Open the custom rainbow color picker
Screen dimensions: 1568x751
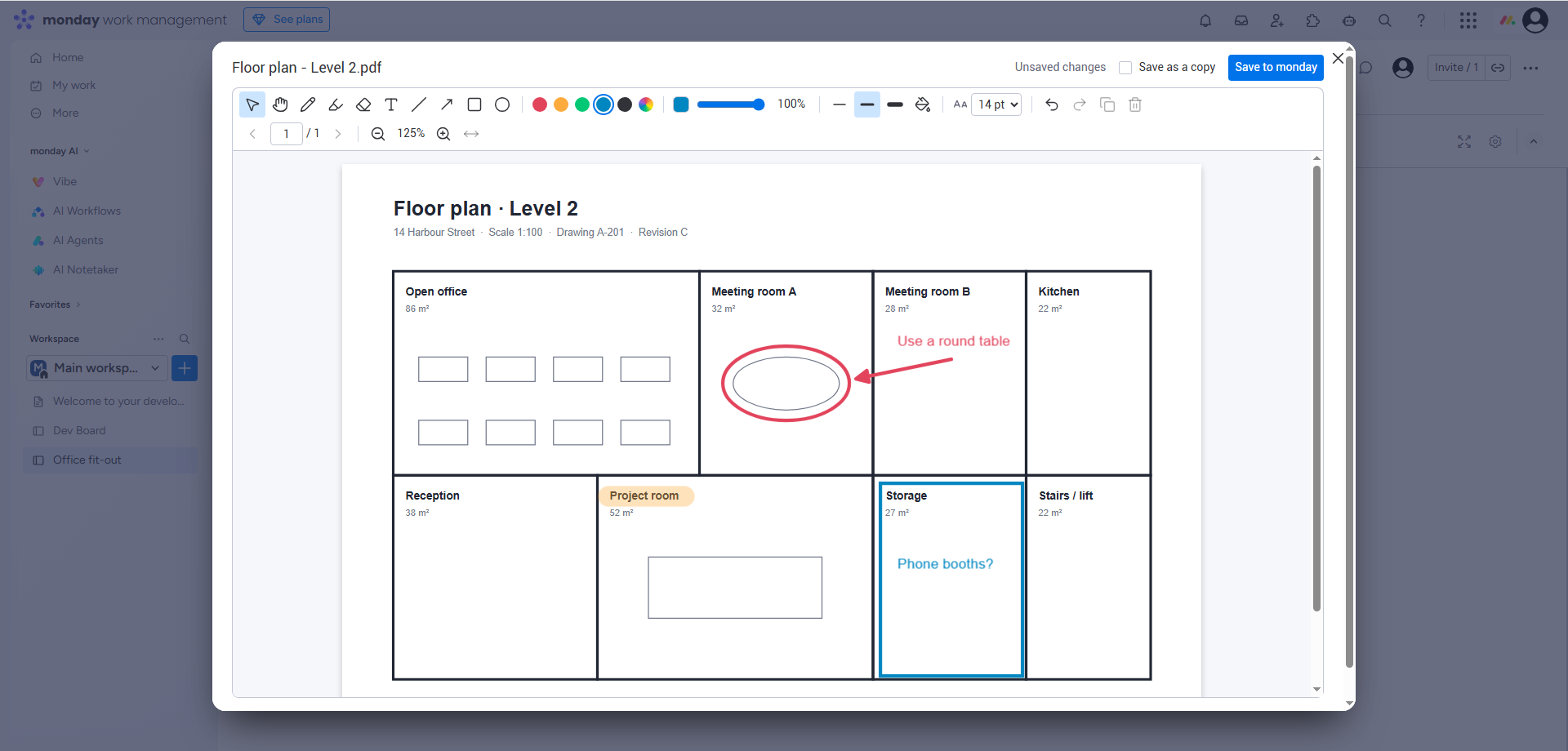pyautogui.click(x=646, y=104)
